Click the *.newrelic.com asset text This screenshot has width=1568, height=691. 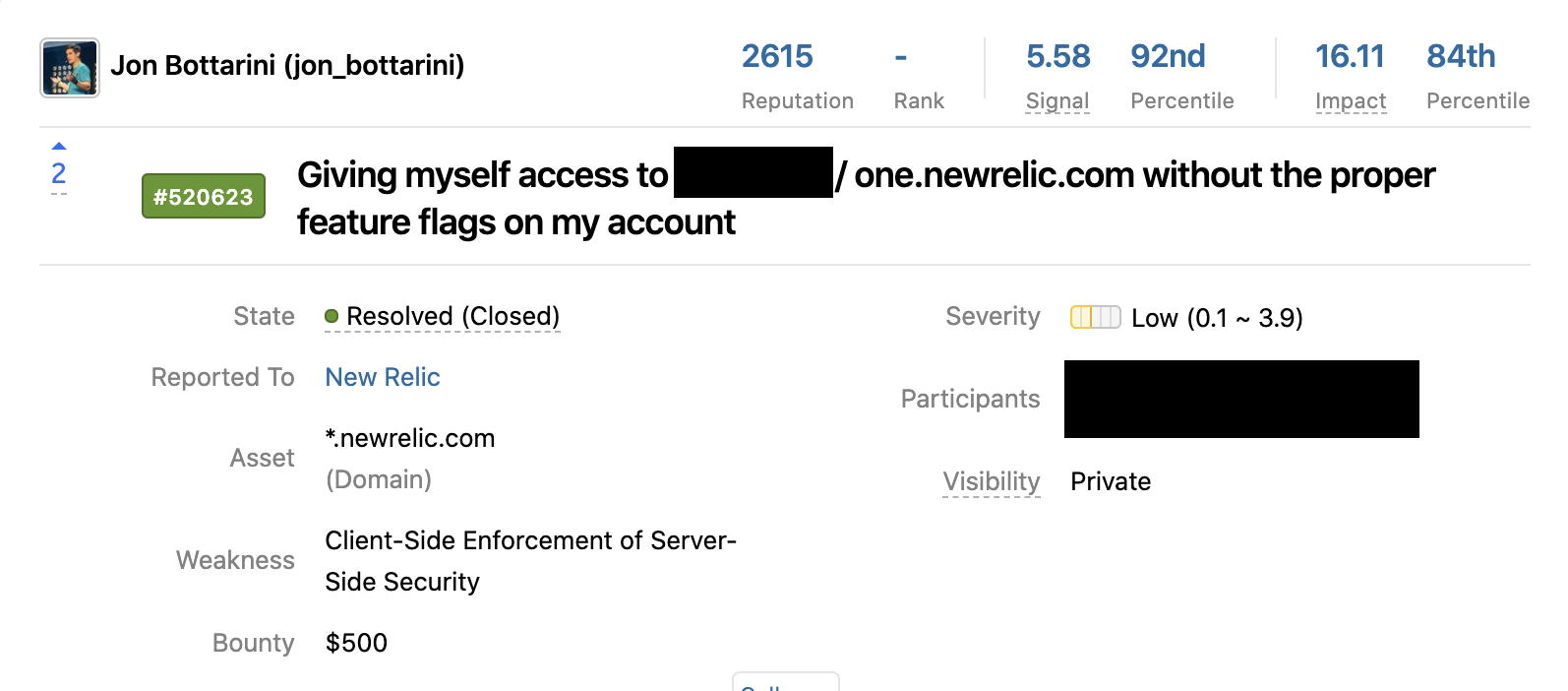(x=410, y=438)
